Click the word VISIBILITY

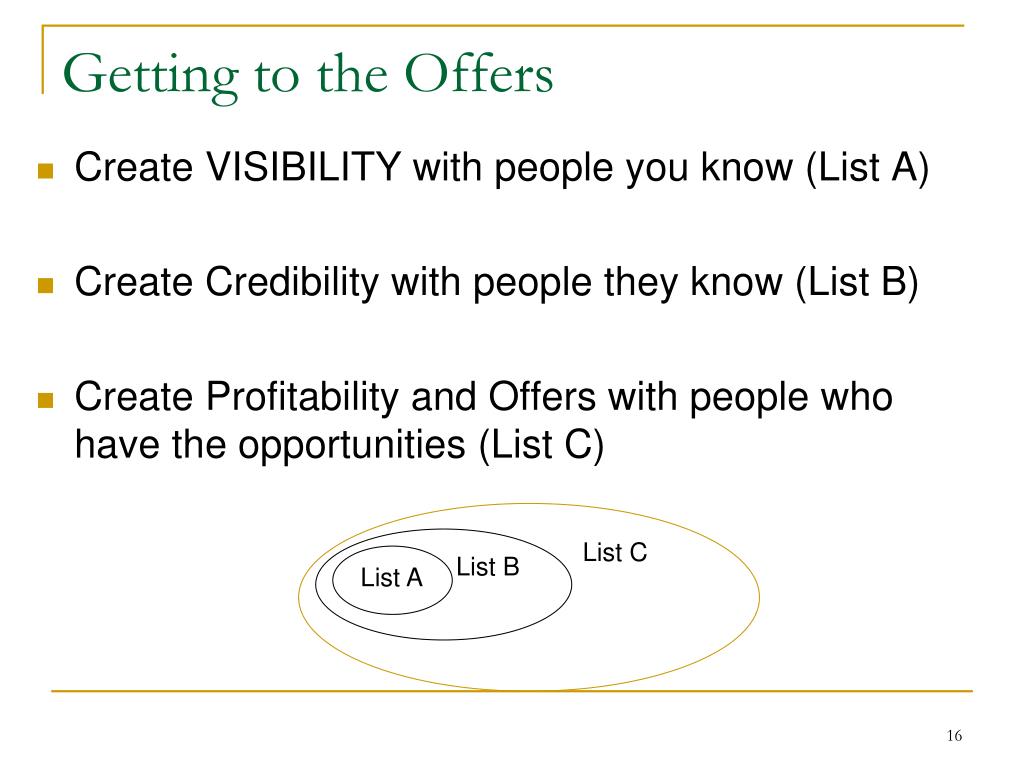click(x=303, y=167)
